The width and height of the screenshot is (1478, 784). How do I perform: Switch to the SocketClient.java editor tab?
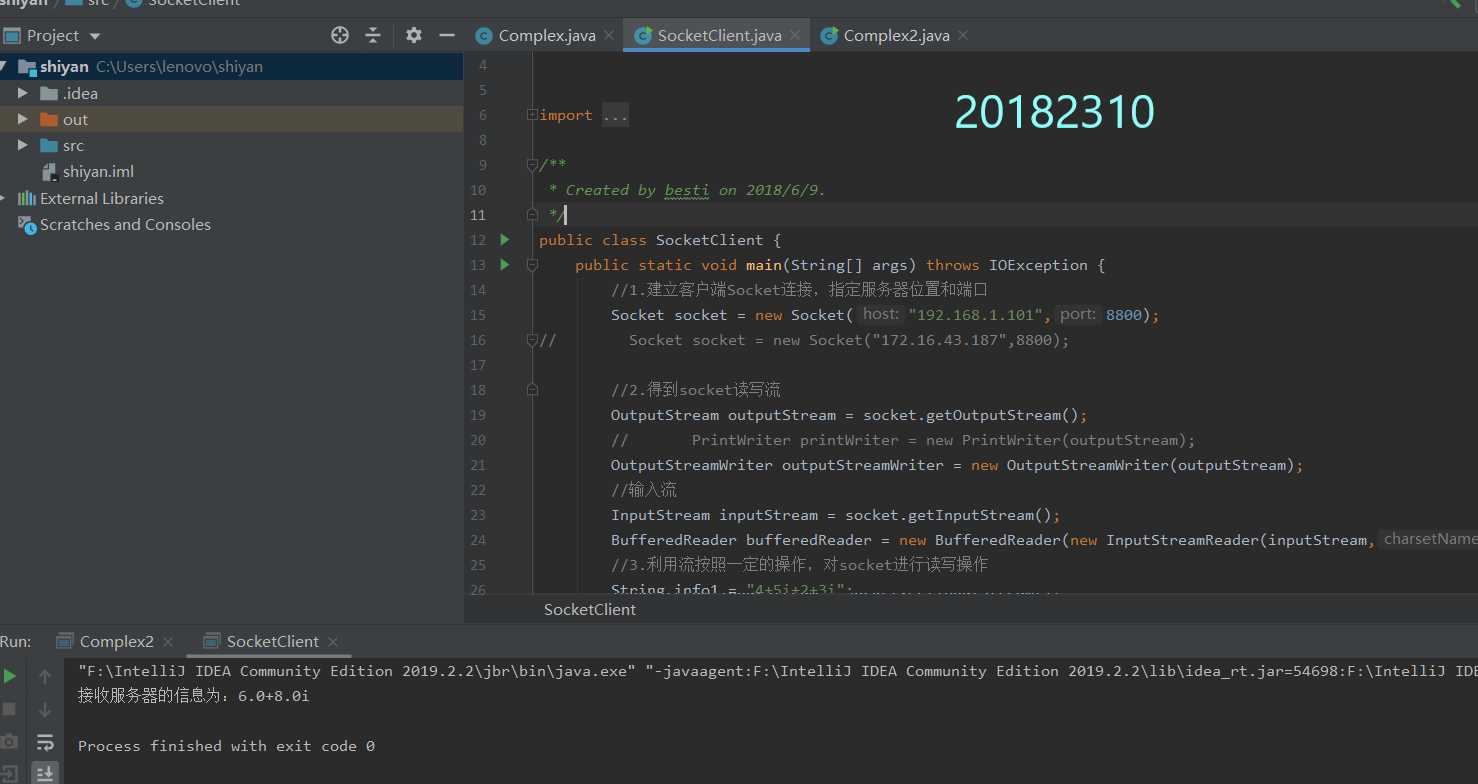point(719,35)
